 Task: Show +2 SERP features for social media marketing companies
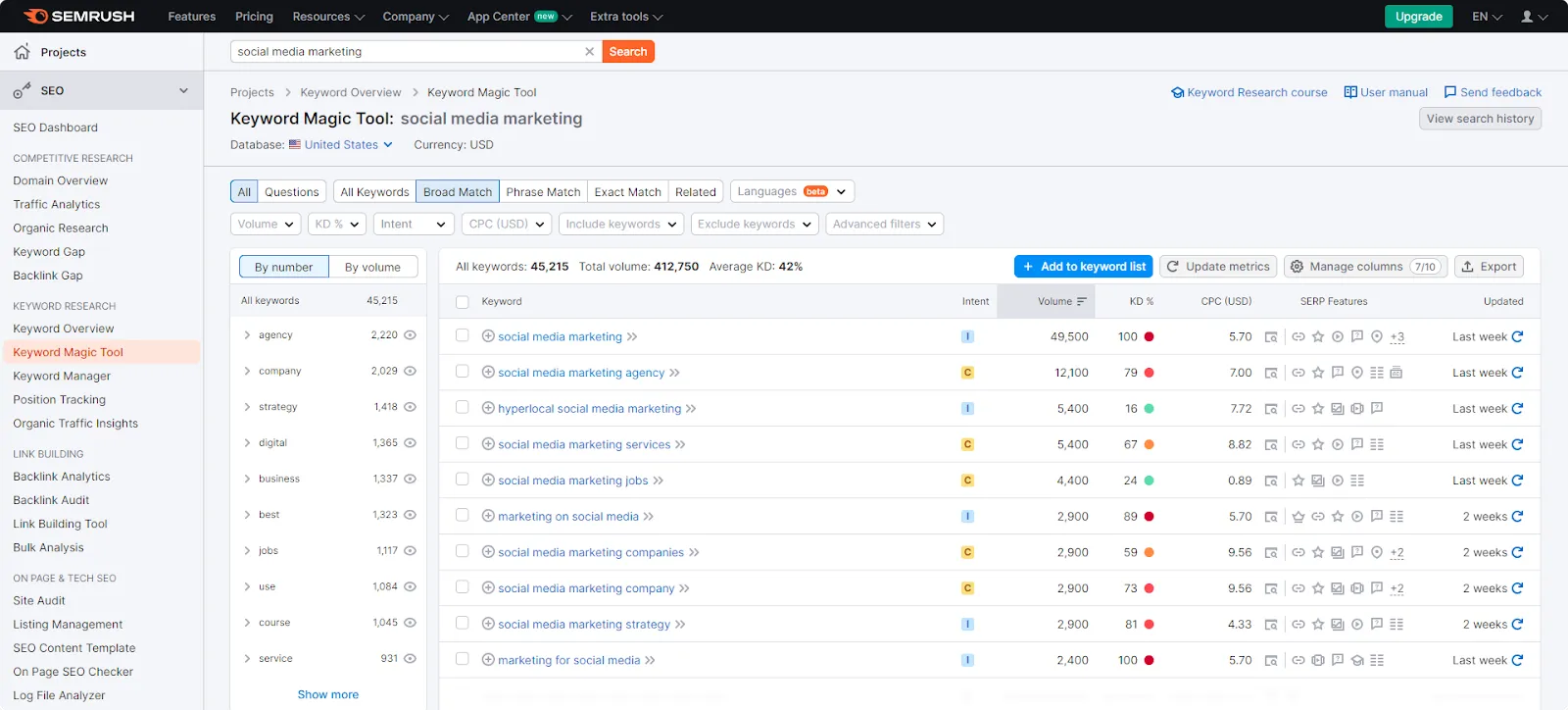1397,552
